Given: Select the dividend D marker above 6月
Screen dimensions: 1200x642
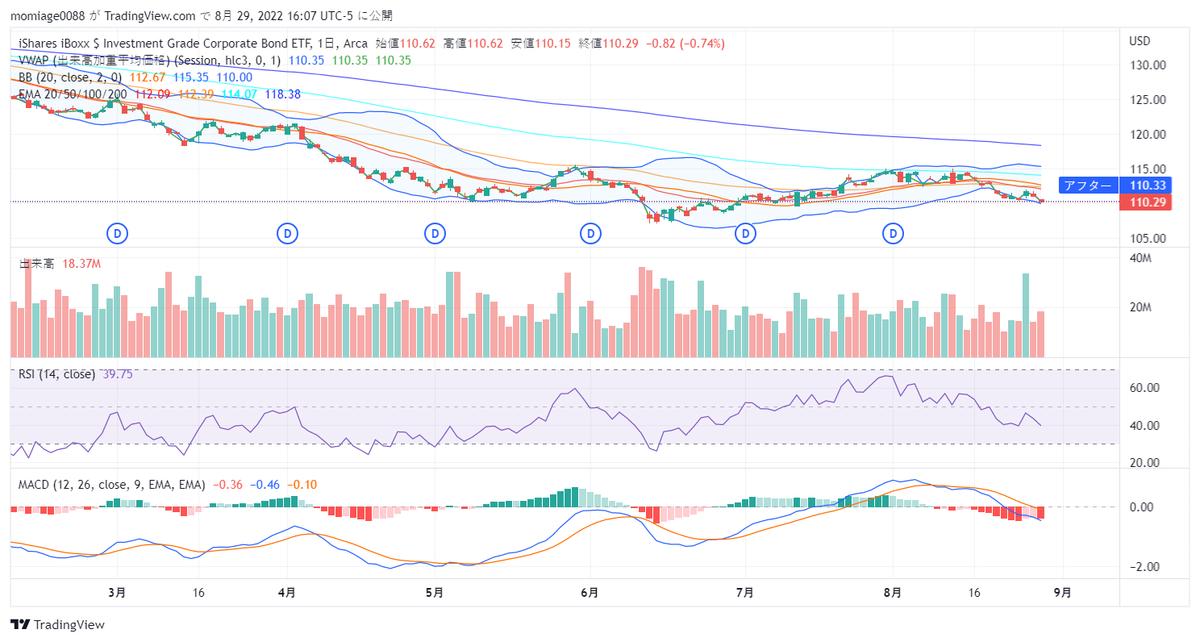Looking at the screenshot, I should 591,233.
